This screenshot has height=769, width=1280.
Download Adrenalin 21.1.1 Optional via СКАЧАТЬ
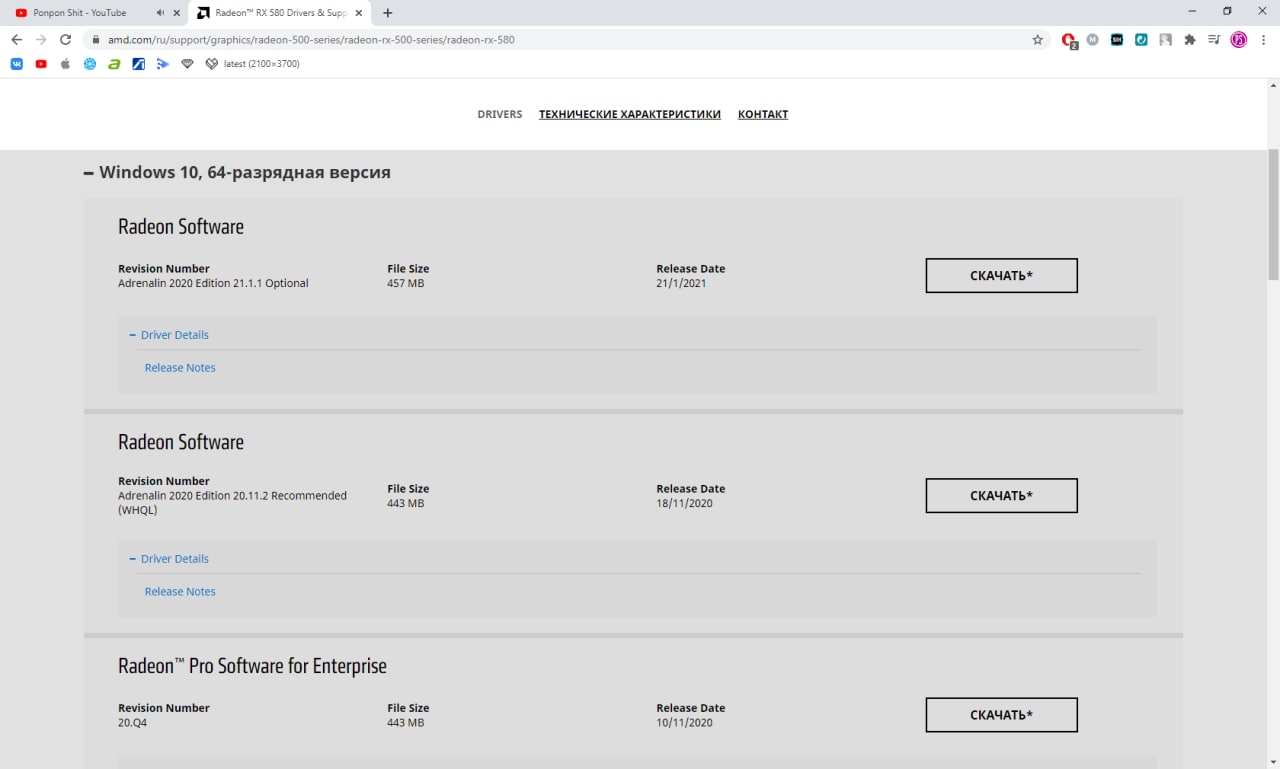pos(1001,276)
